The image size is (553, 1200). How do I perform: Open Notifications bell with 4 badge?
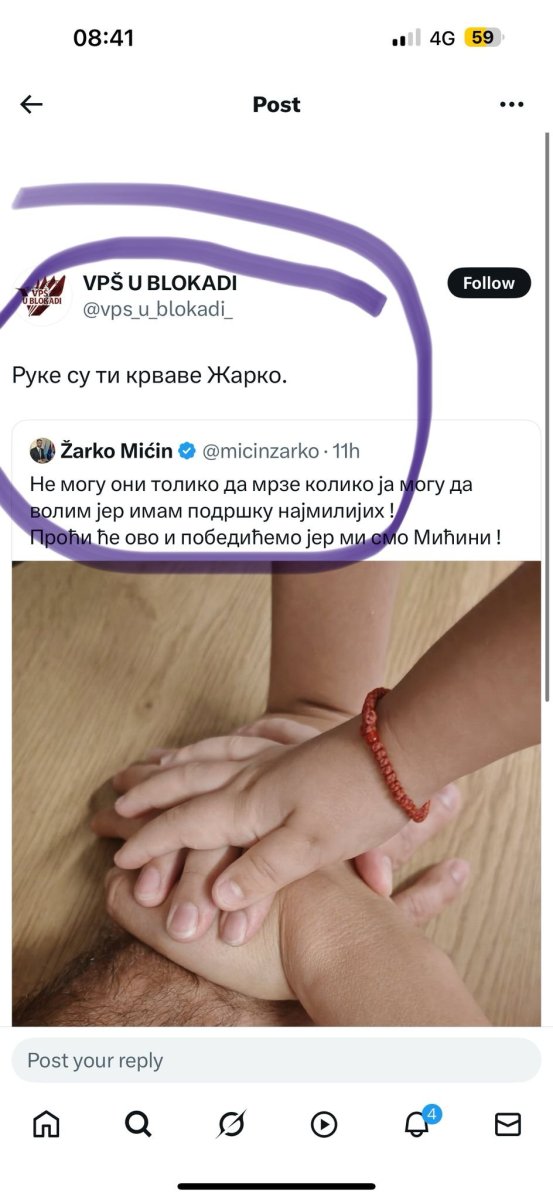click(x=418, y=1122)
